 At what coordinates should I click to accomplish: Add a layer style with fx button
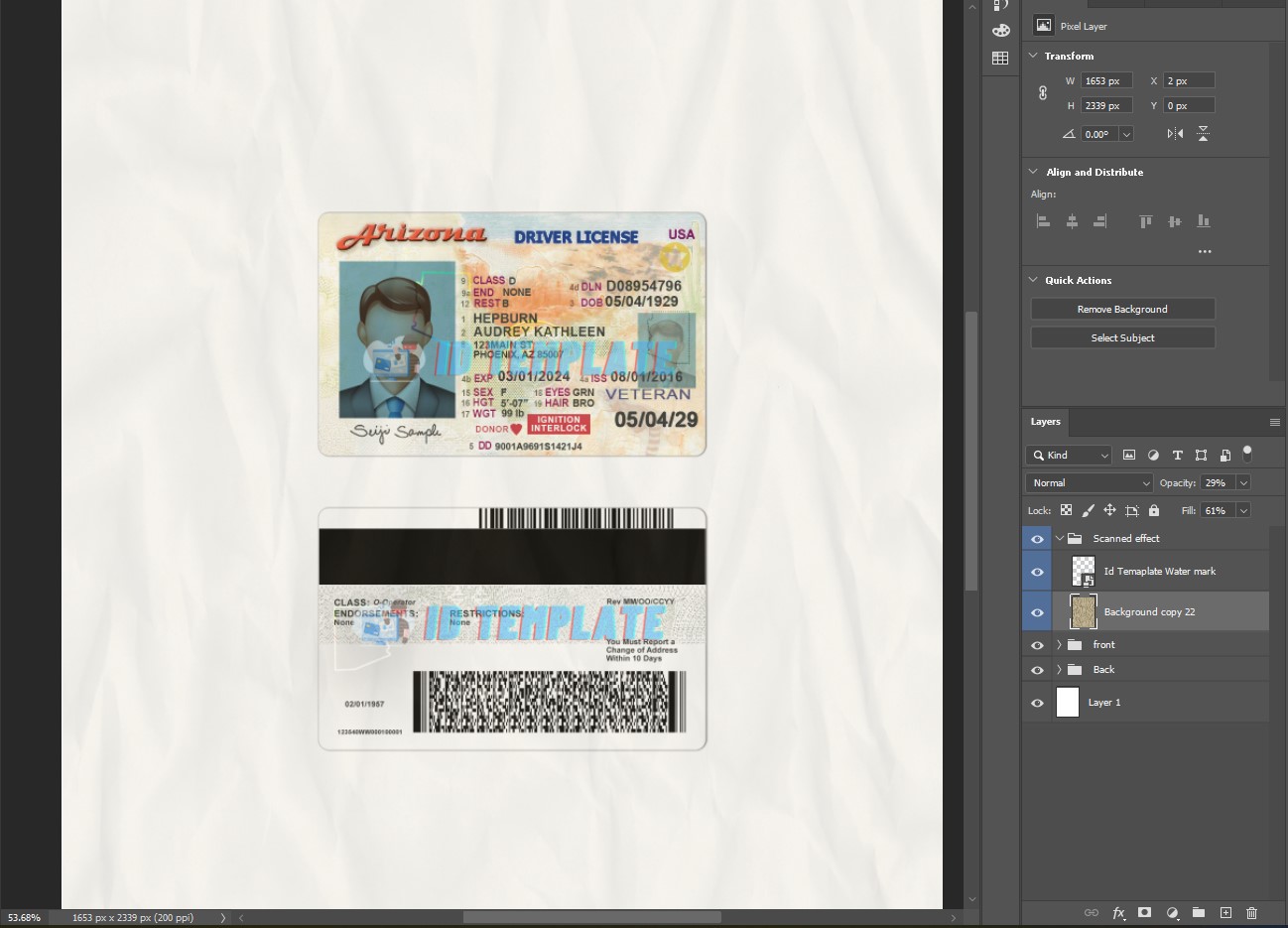click(1118, 912)
